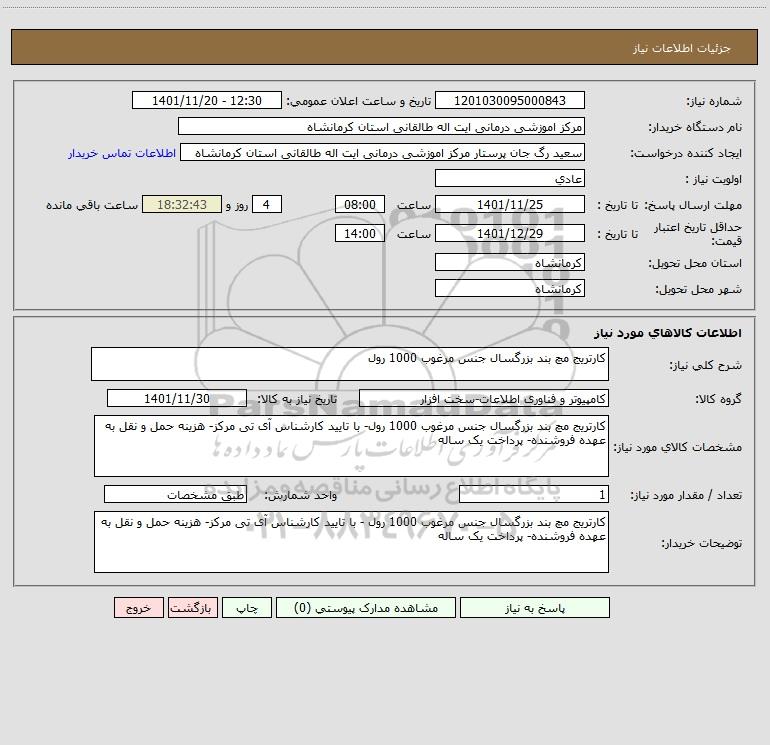Click the استان محل تحویل label
Viewport: 770px width, 745px height.
[695, 263]
